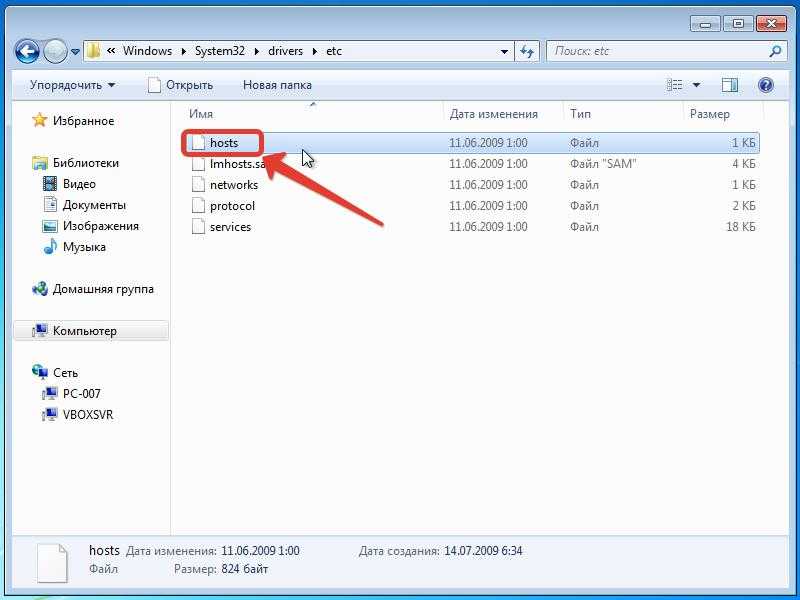800x600 pixels.
Task: Select the networks file
Action: [x=234, y=185]
